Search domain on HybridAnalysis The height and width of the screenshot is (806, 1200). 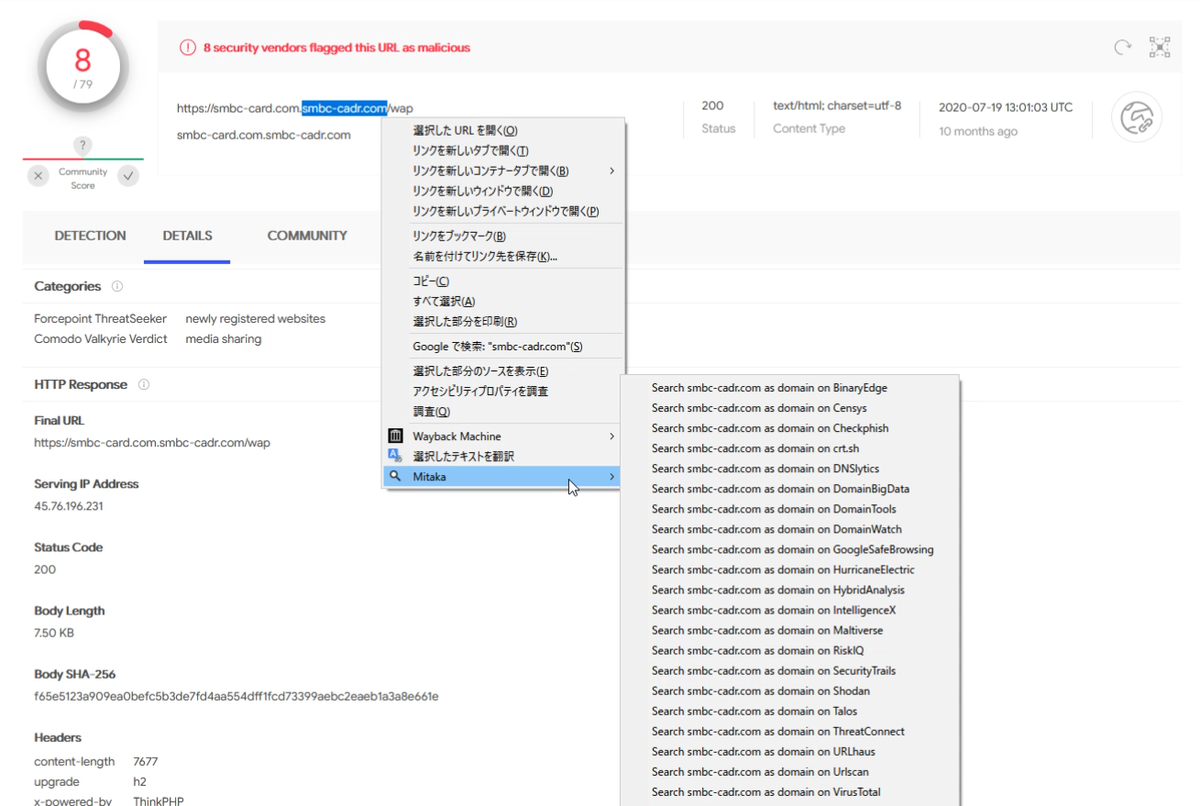(x=790, y=590)
